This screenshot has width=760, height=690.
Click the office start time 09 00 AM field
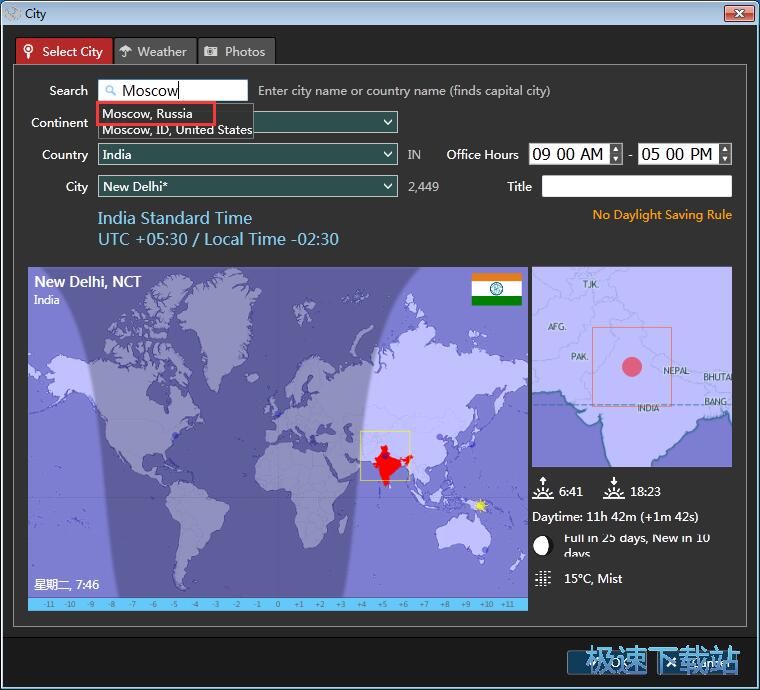pyautogui.click(x=569, y=155)
